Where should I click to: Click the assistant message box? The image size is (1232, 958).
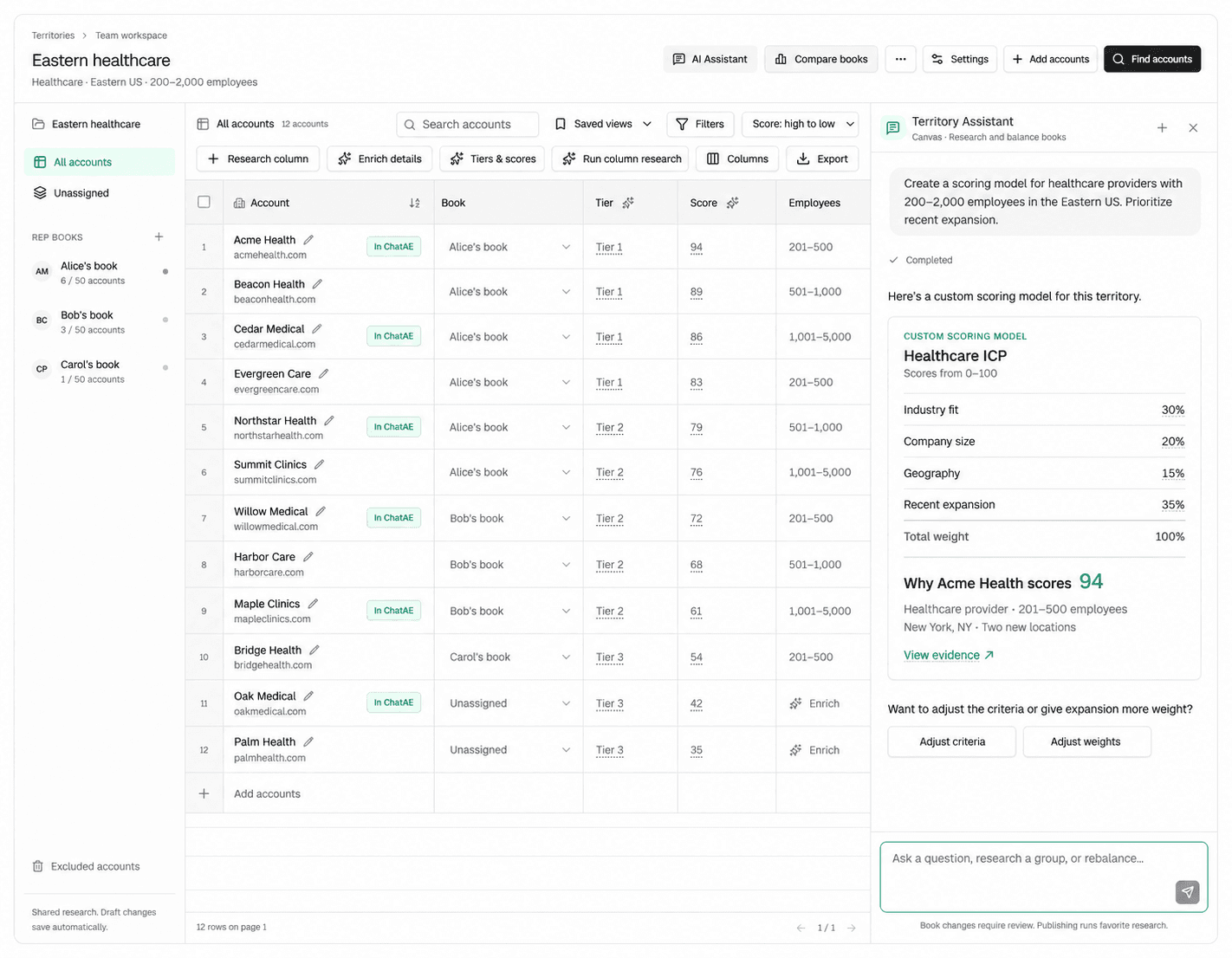tap(1043, 877)
